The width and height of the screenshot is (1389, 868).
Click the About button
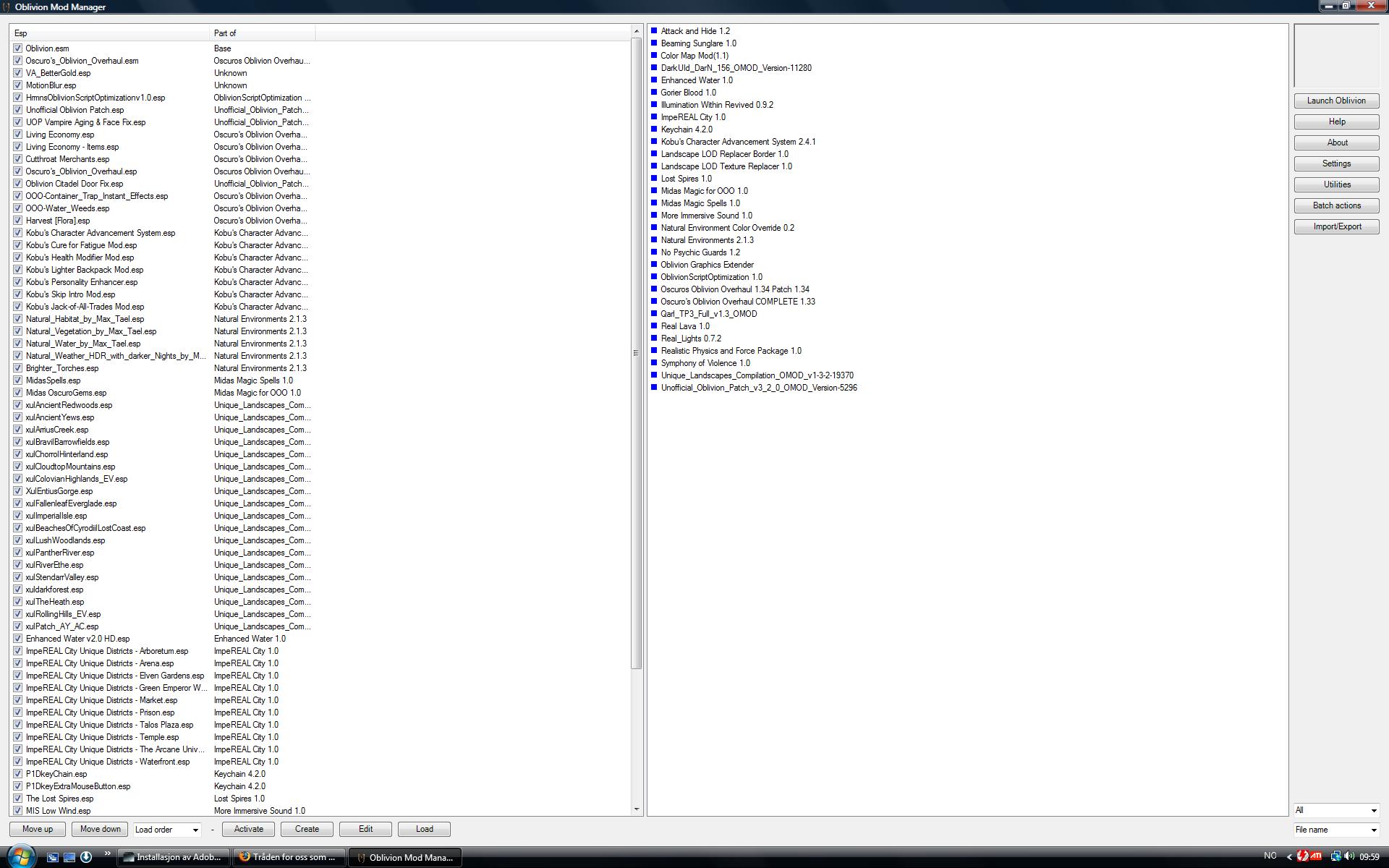point(1336,142)
